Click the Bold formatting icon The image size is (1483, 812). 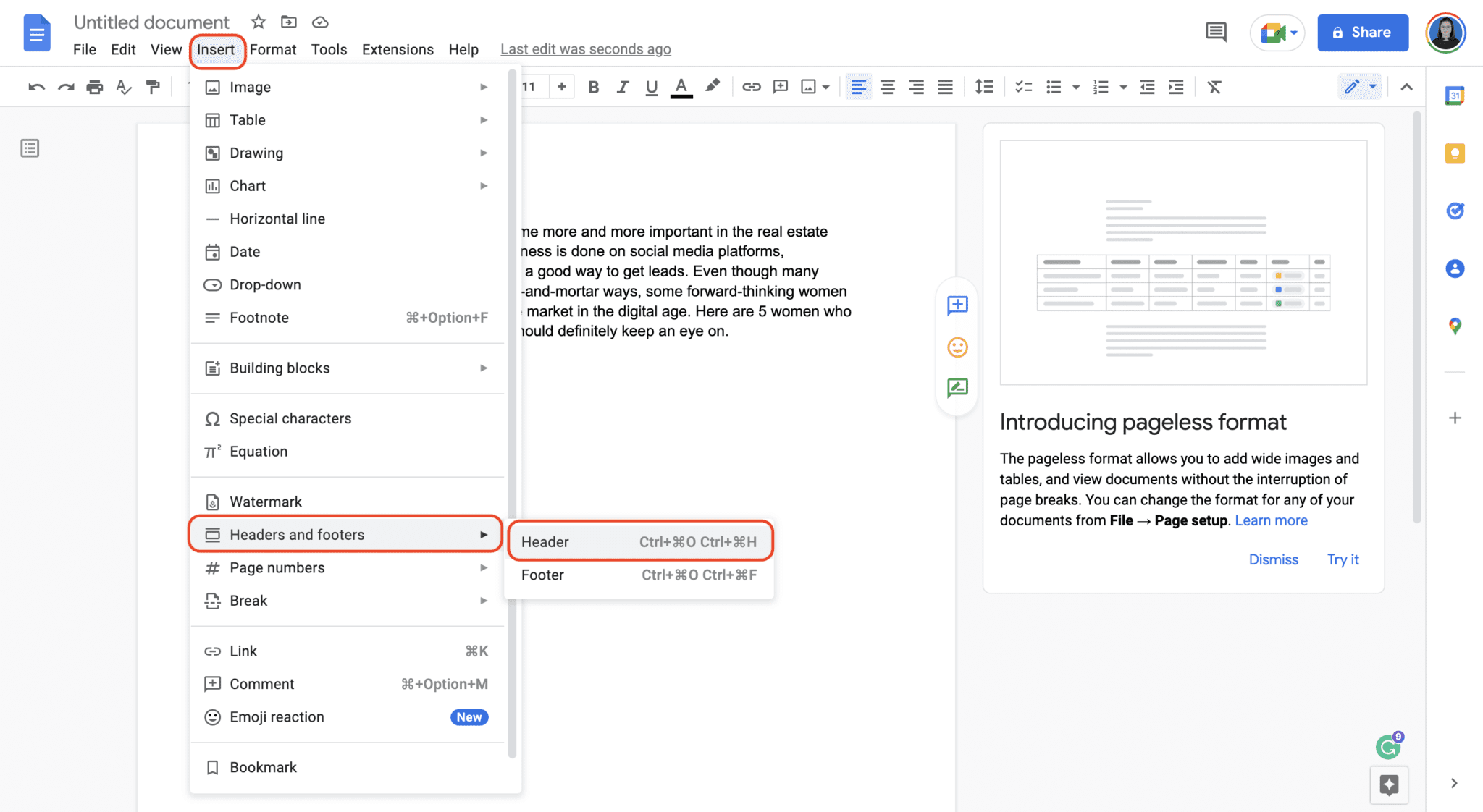pyautogui.click(x=591, y=87)
